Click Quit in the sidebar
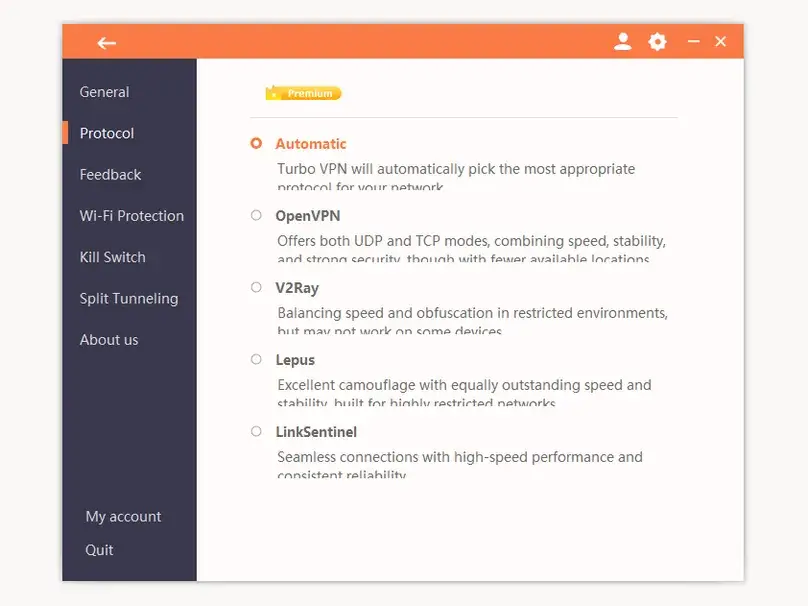The image size is (808, 606). (x=99, y=550)
